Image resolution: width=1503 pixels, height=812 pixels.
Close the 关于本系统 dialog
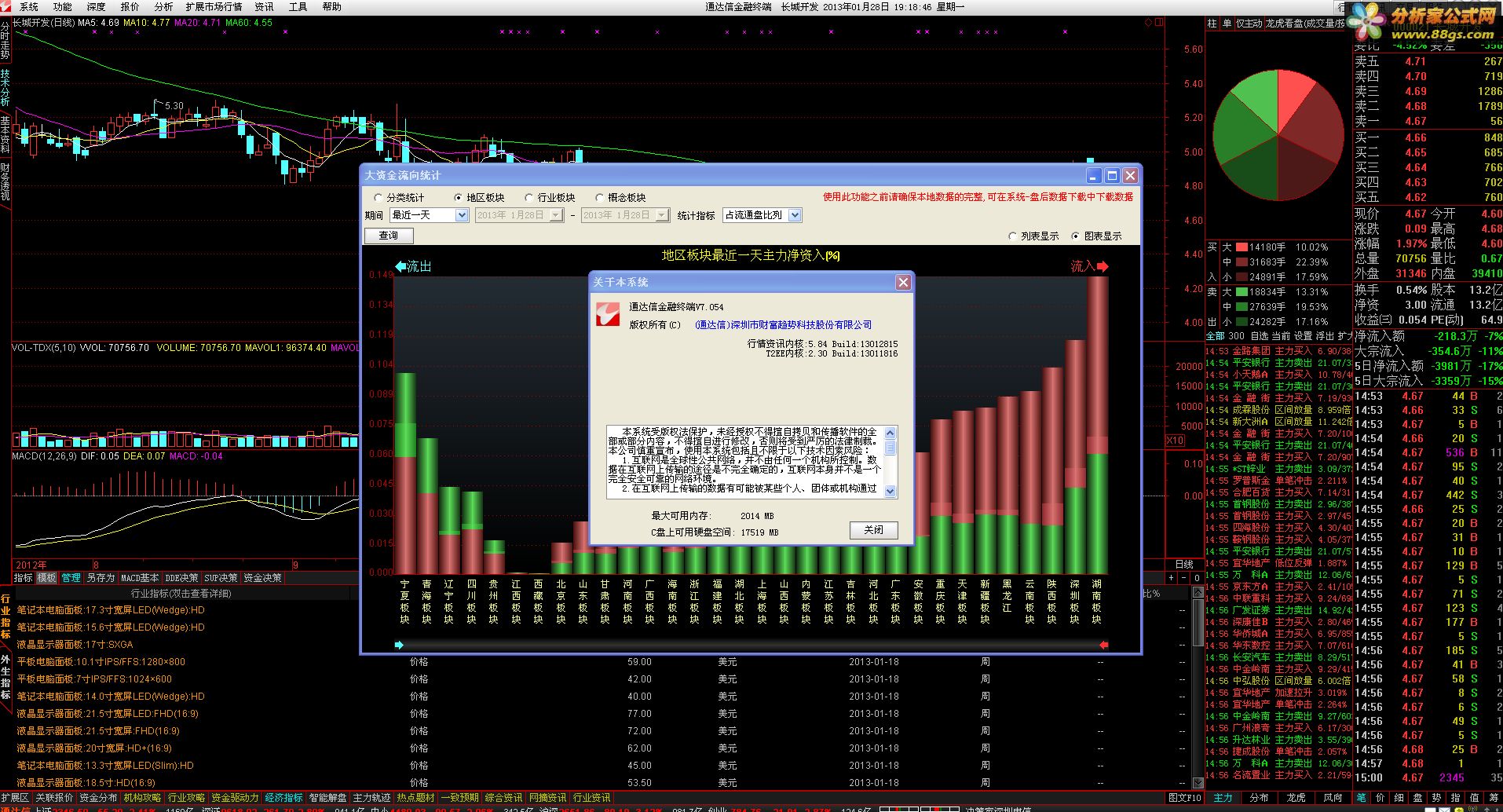[x=903, y=282]
